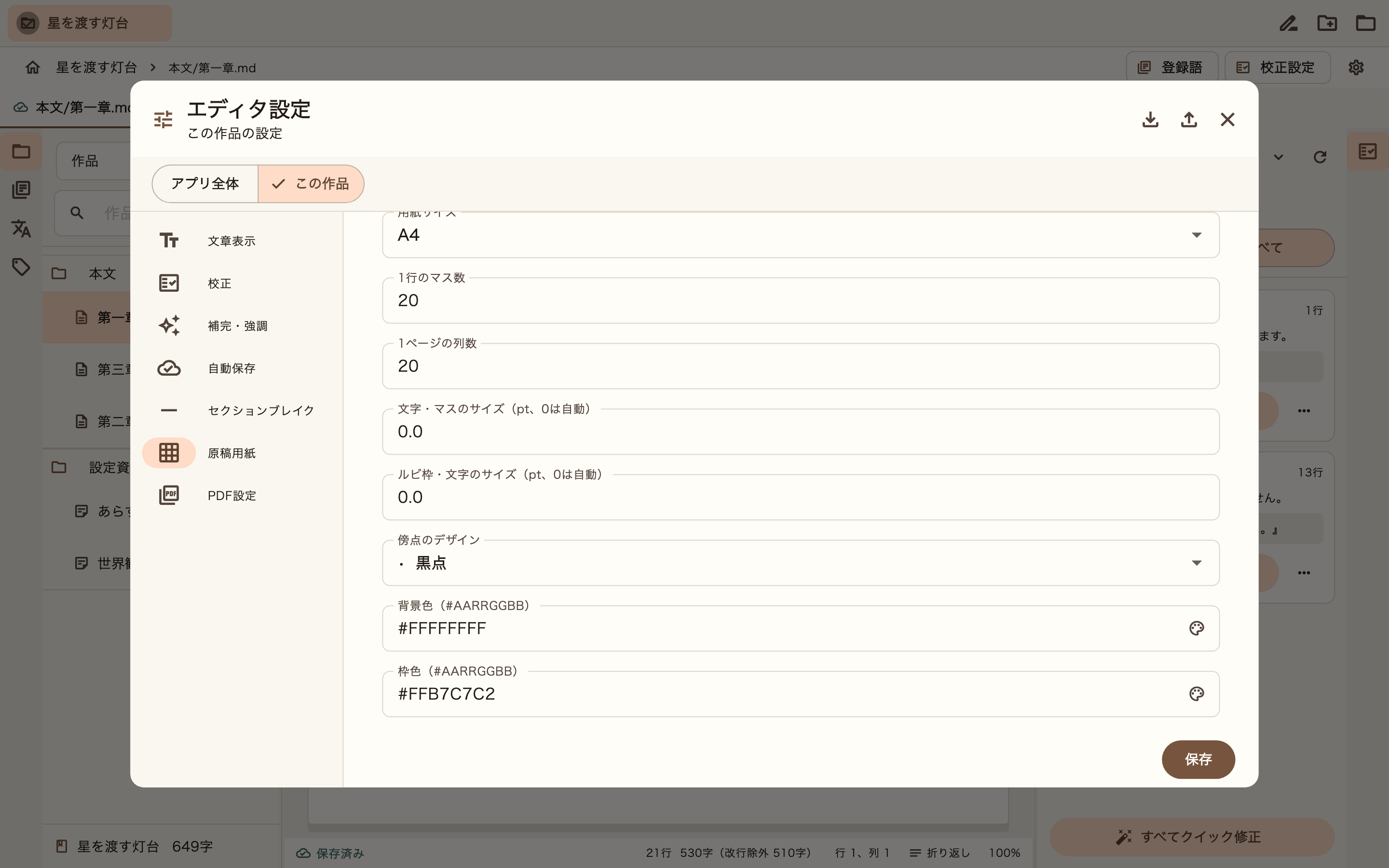This screenshot has height=868, width=1389.
Task: Open the settings gear icon
Action: [1356, 68]
